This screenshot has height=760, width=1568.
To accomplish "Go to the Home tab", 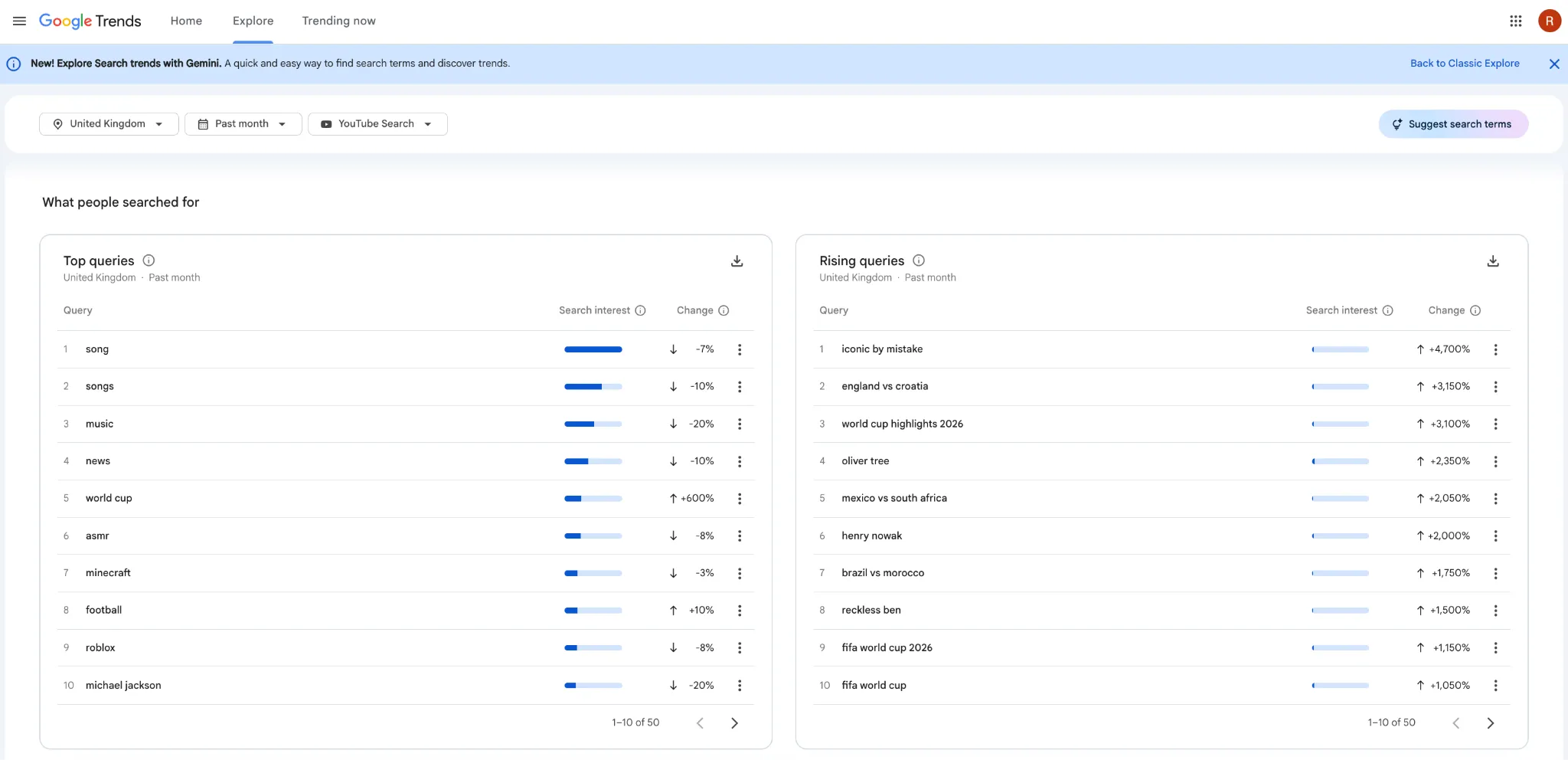I will [186, 21].
